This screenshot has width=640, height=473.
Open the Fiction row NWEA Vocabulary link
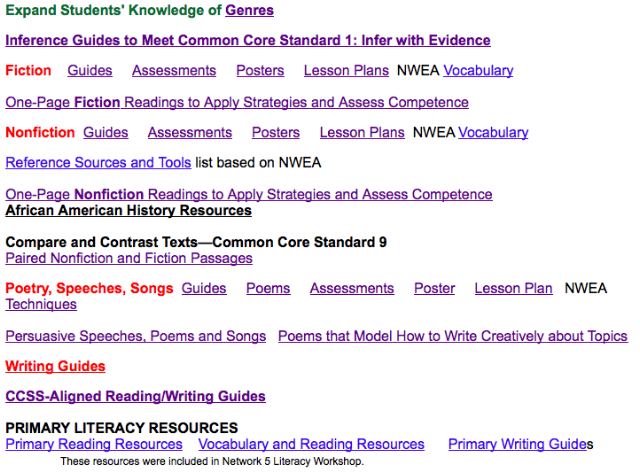(x=478, y=71)
